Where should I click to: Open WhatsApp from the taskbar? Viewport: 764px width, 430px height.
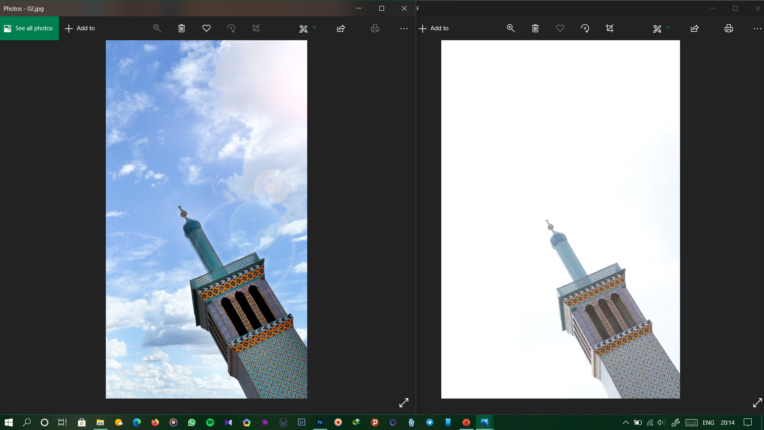(x=191, y=422)
